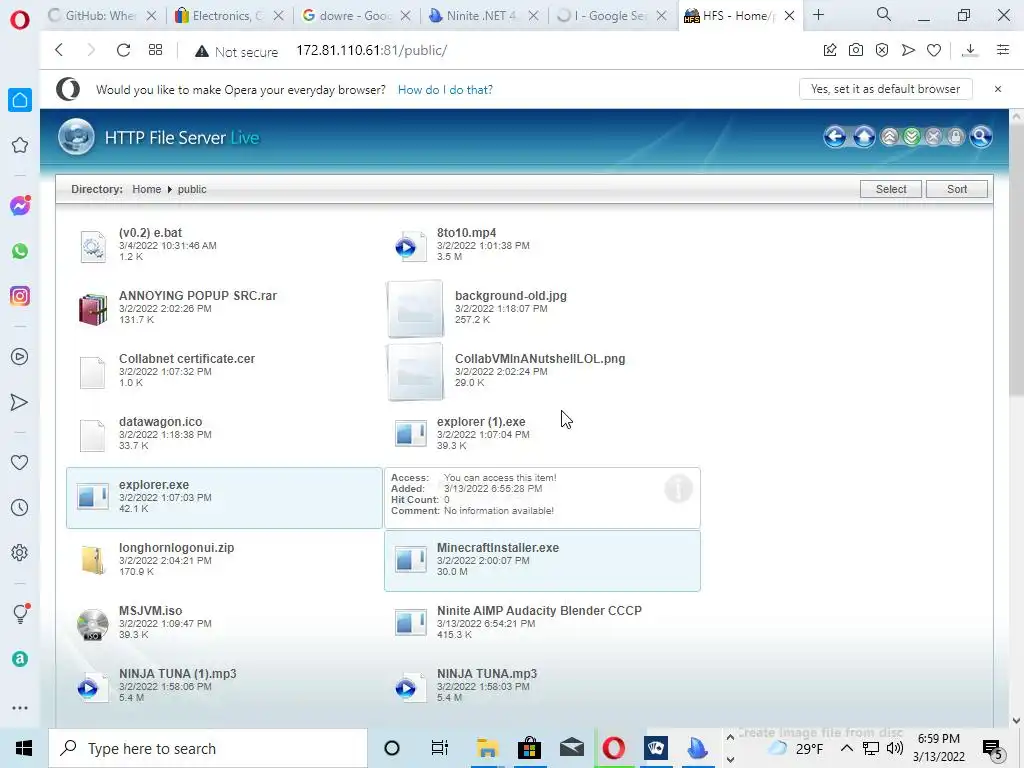Open ANNOYING POPUP SRC.rar file
The height and width of the screenshot is (768, 1024).
(x=198, y=296)
